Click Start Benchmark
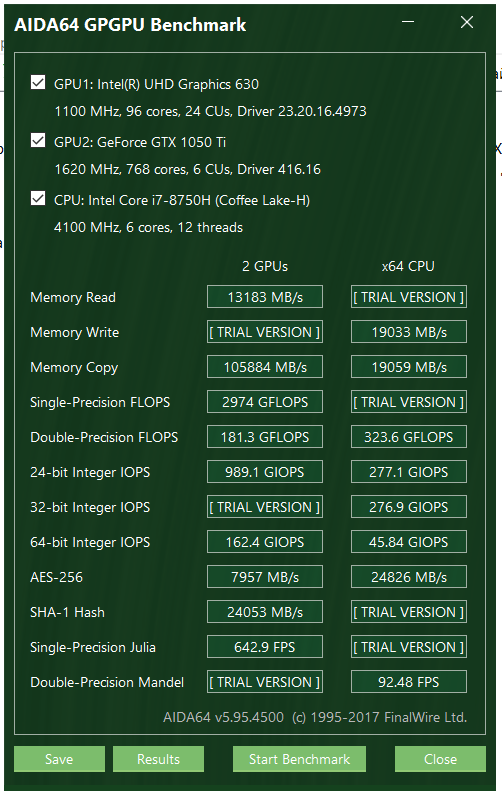 click(x=299, y=759)
